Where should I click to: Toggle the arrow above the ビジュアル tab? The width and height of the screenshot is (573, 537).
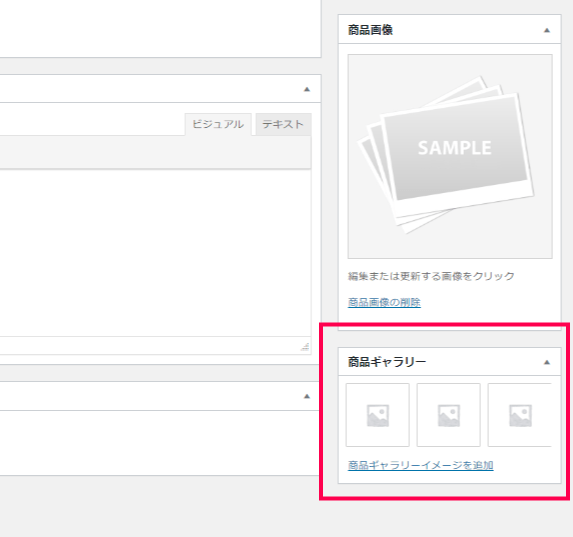point(307,89)
